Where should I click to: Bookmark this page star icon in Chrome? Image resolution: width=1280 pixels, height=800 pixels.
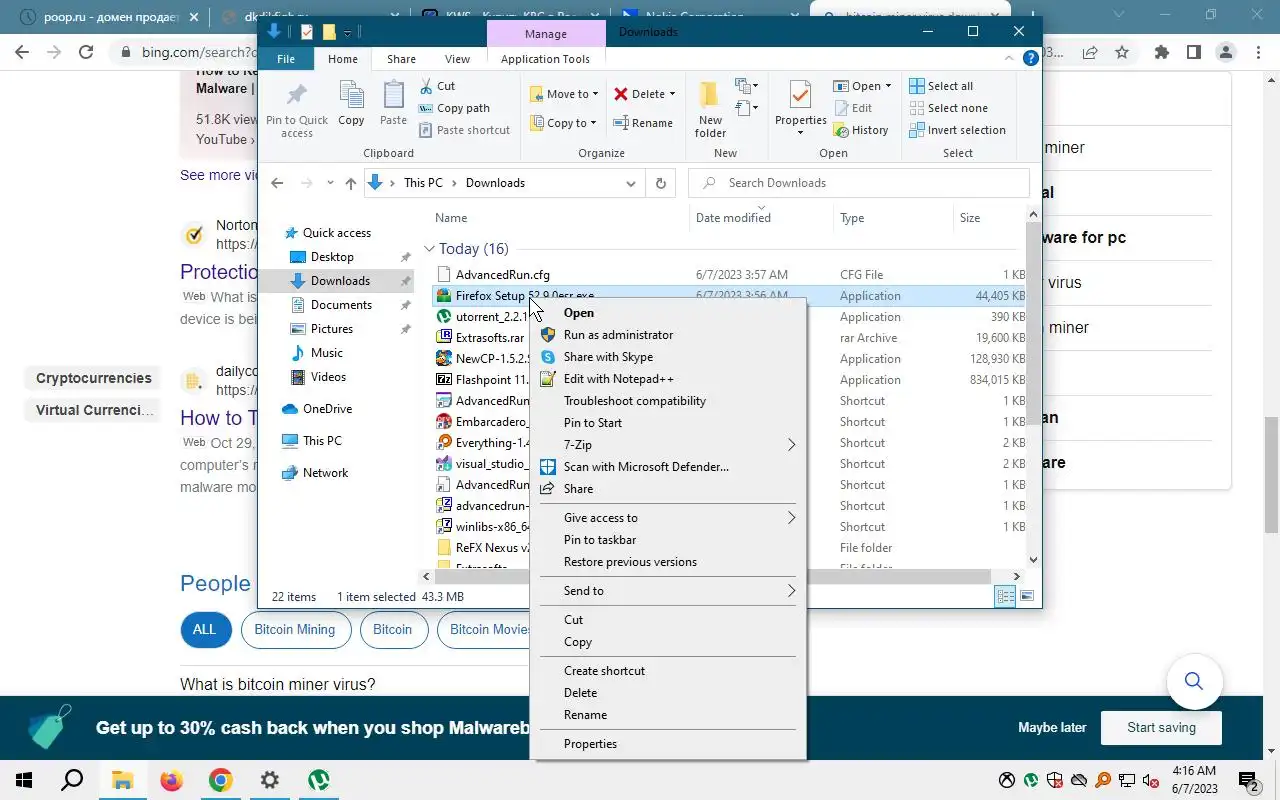tap(1121, 52)
